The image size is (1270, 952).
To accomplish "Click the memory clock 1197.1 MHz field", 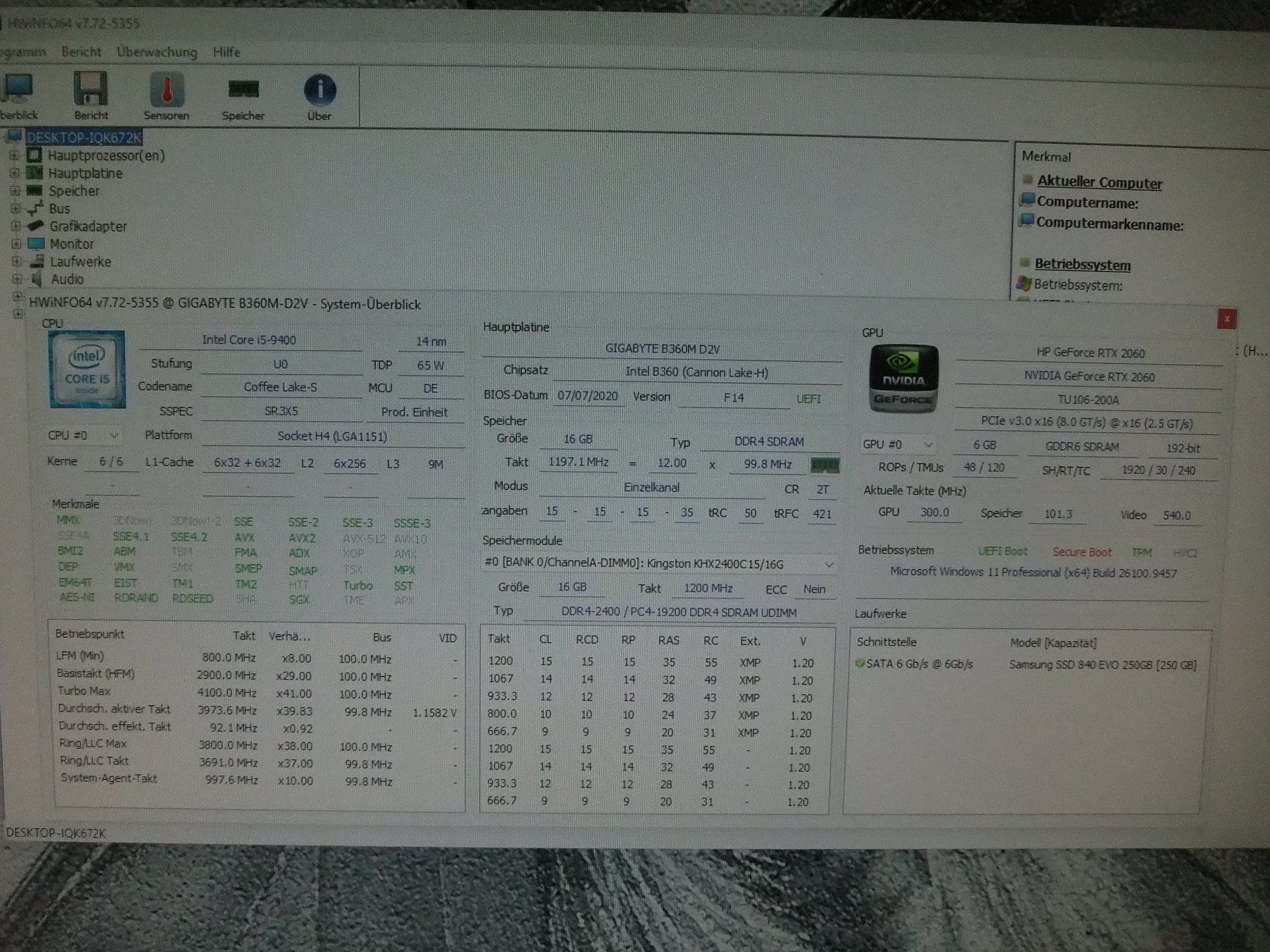I will click(x=579, y=463).
